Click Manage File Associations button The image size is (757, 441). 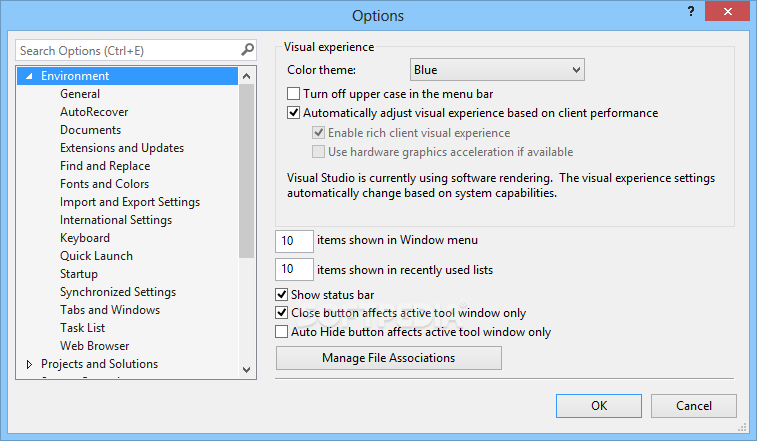click(389, 357)
